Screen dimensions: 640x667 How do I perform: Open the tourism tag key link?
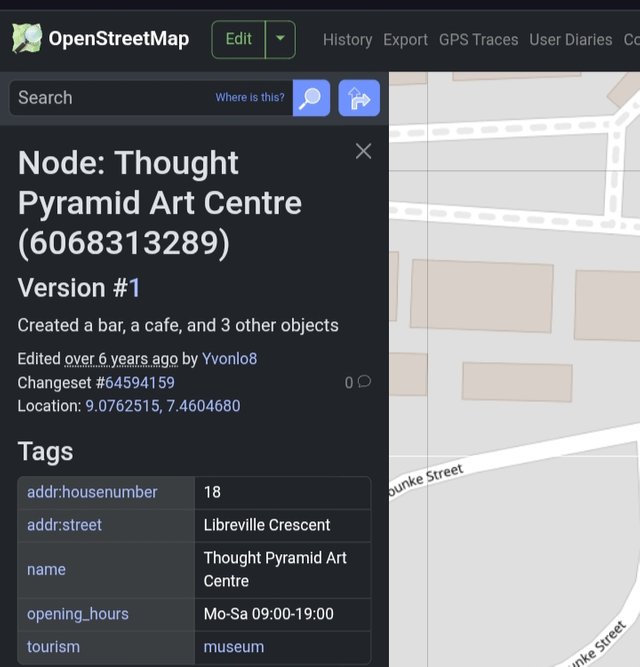(53, 647)
